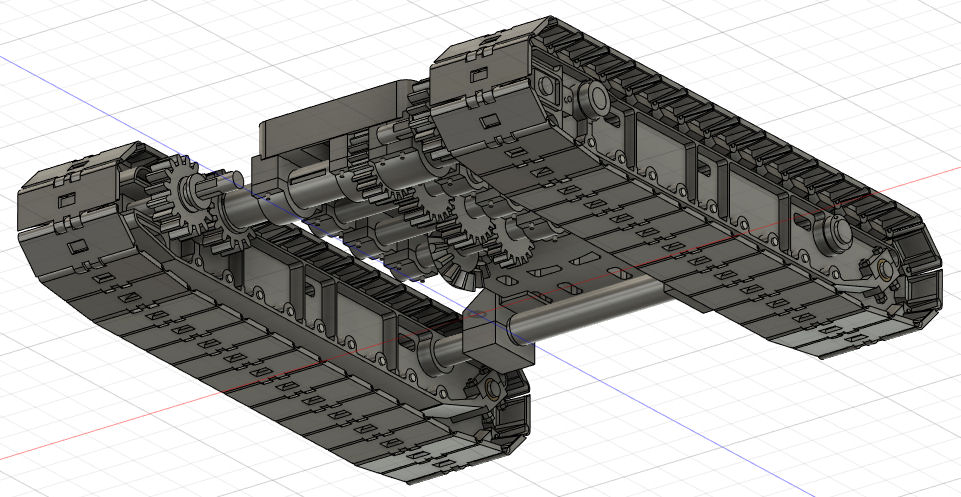Select the flat box housing above the gears
The height and width of the screenshot is (497, 961).
pos(334,118)
